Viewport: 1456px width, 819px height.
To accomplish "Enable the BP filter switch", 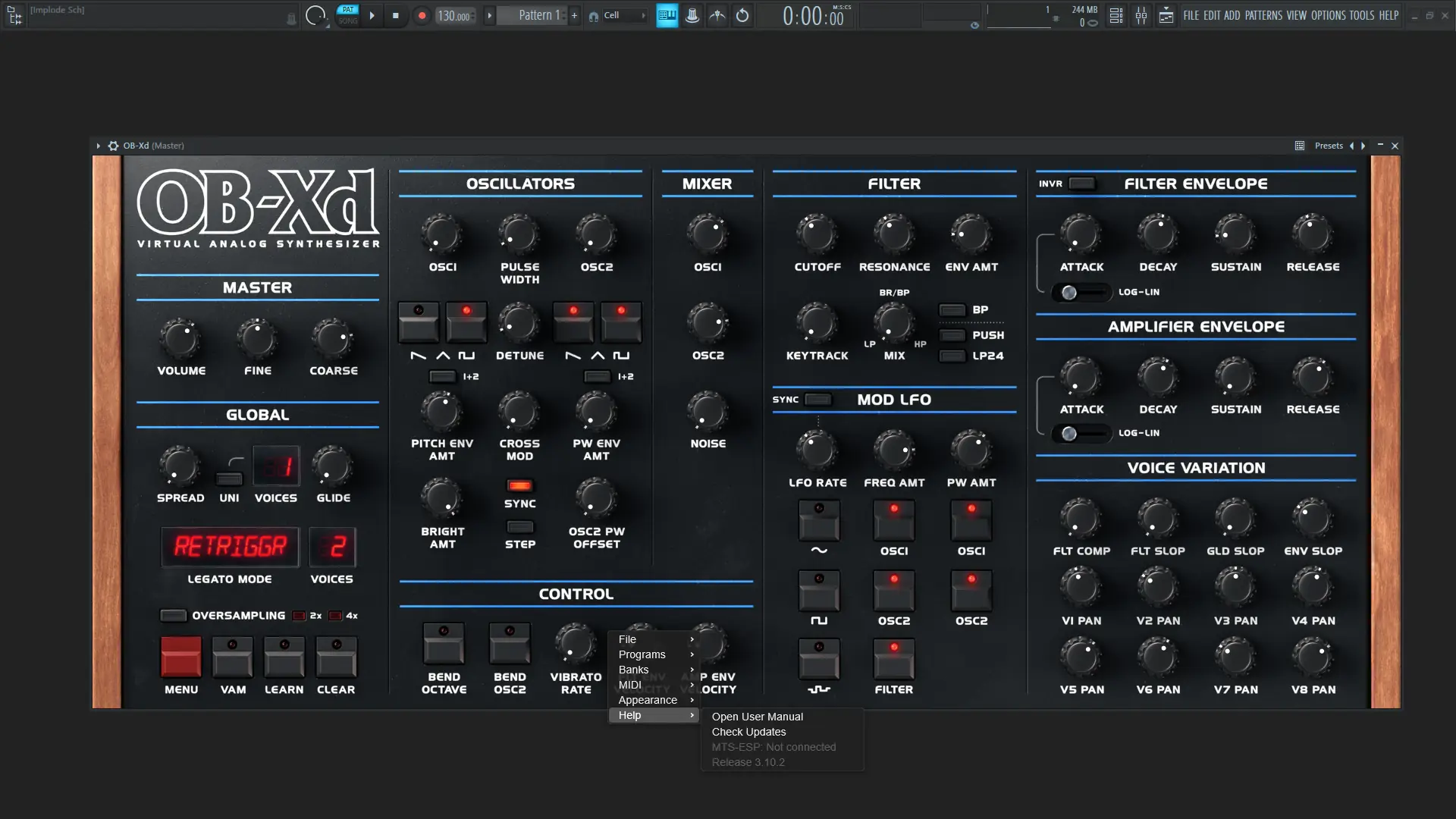I will point(952,310).
